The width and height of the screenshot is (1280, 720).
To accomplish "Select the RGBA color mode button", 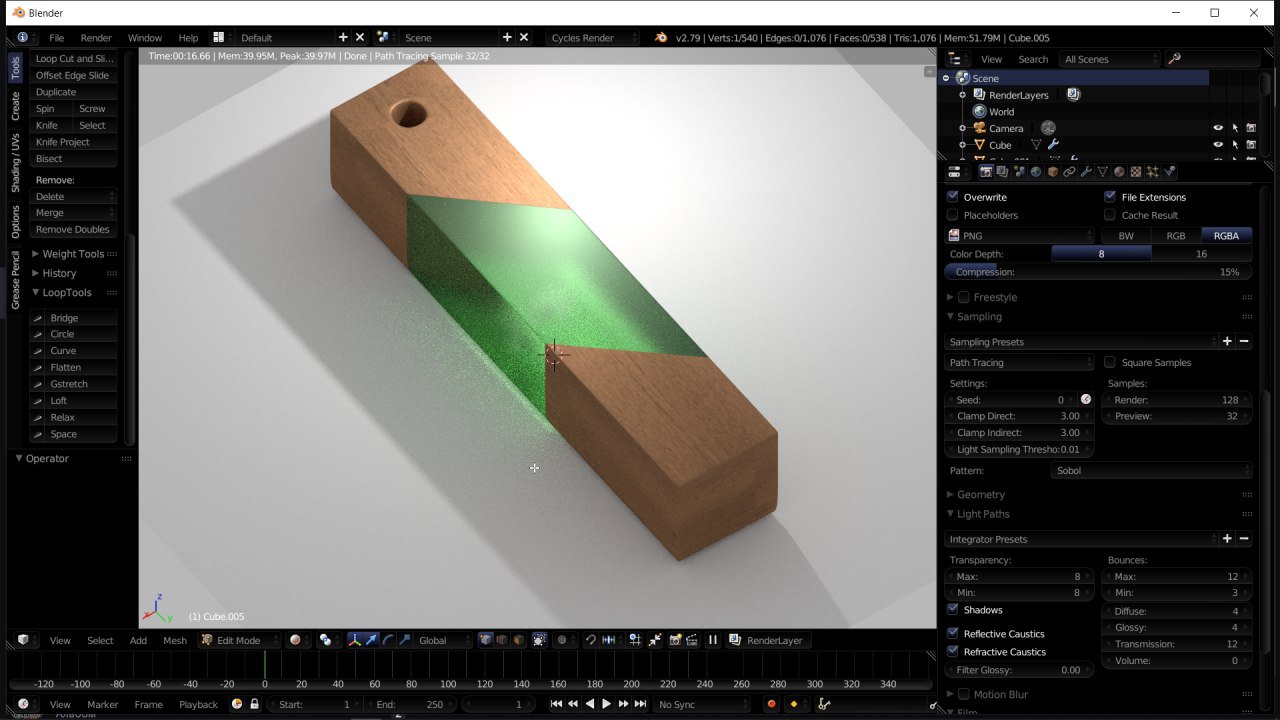I will 1226,236.
